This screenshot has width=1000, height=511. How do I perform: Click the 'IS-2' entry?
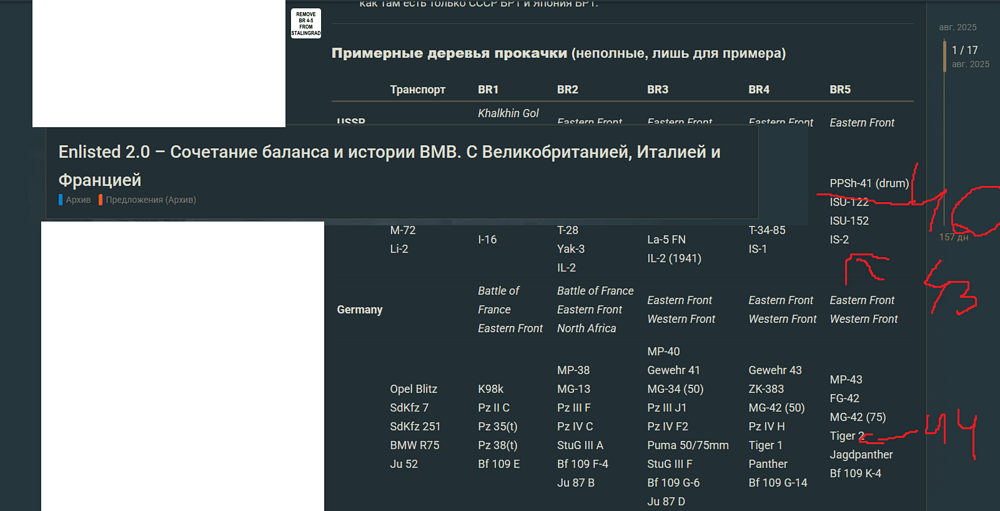tap(839, 239)
